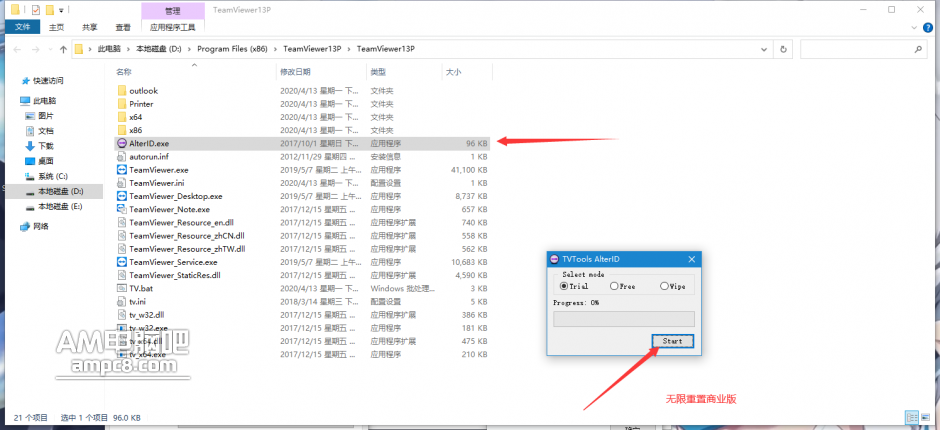
Task: Click the TeamViewer.ini file icon
Action: point(122,183)
